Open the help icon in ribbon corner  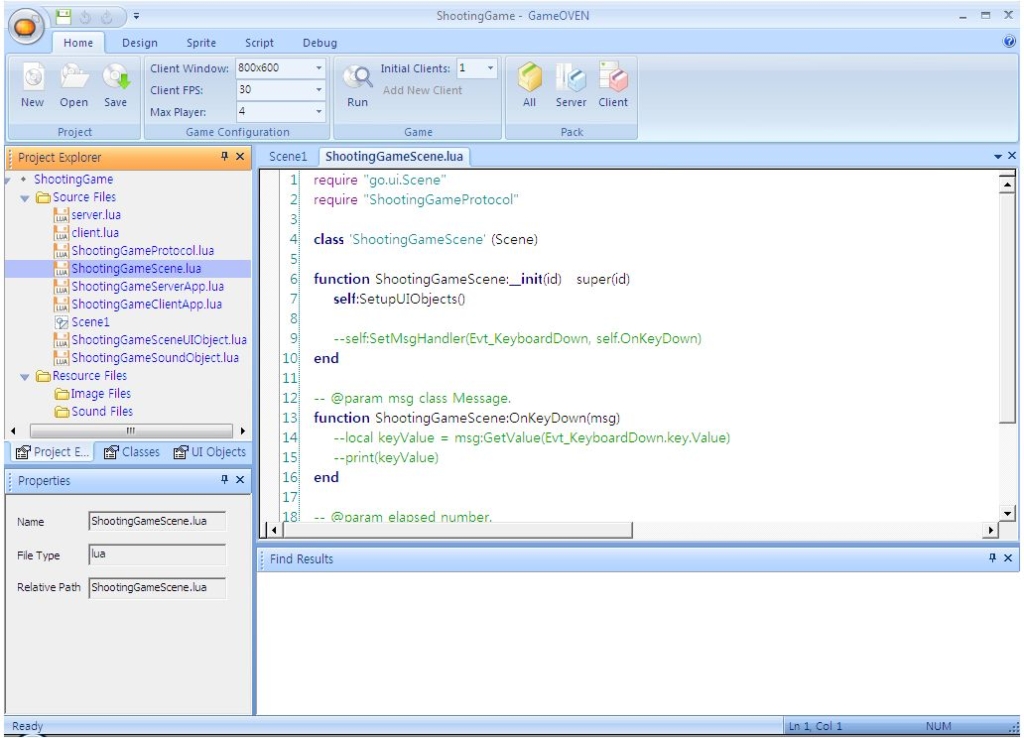1009,42
